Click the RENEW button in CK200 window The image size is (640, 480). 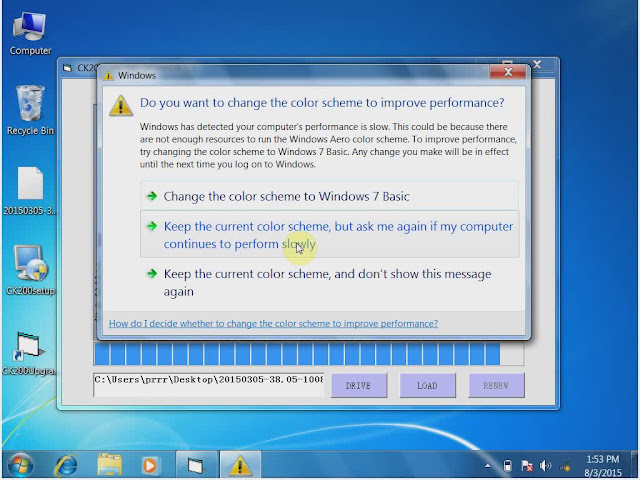pyautogui.click(x=496, y=385)
